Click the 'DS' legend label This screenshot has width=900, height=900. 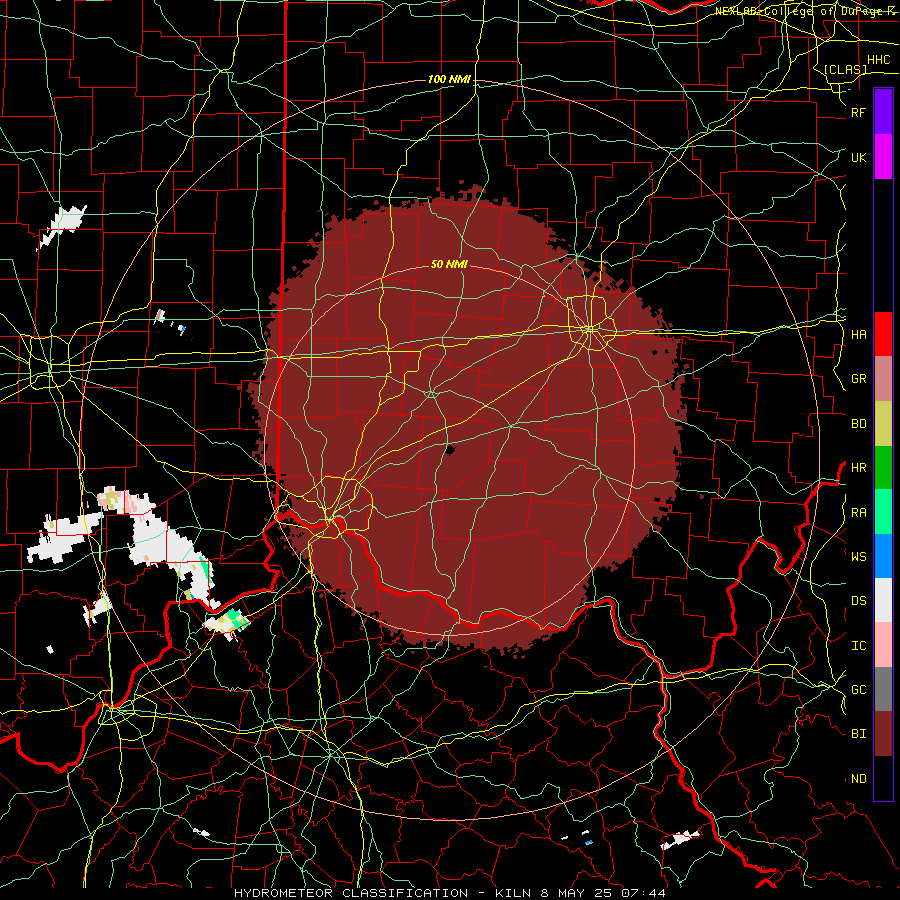click(858, 600)
